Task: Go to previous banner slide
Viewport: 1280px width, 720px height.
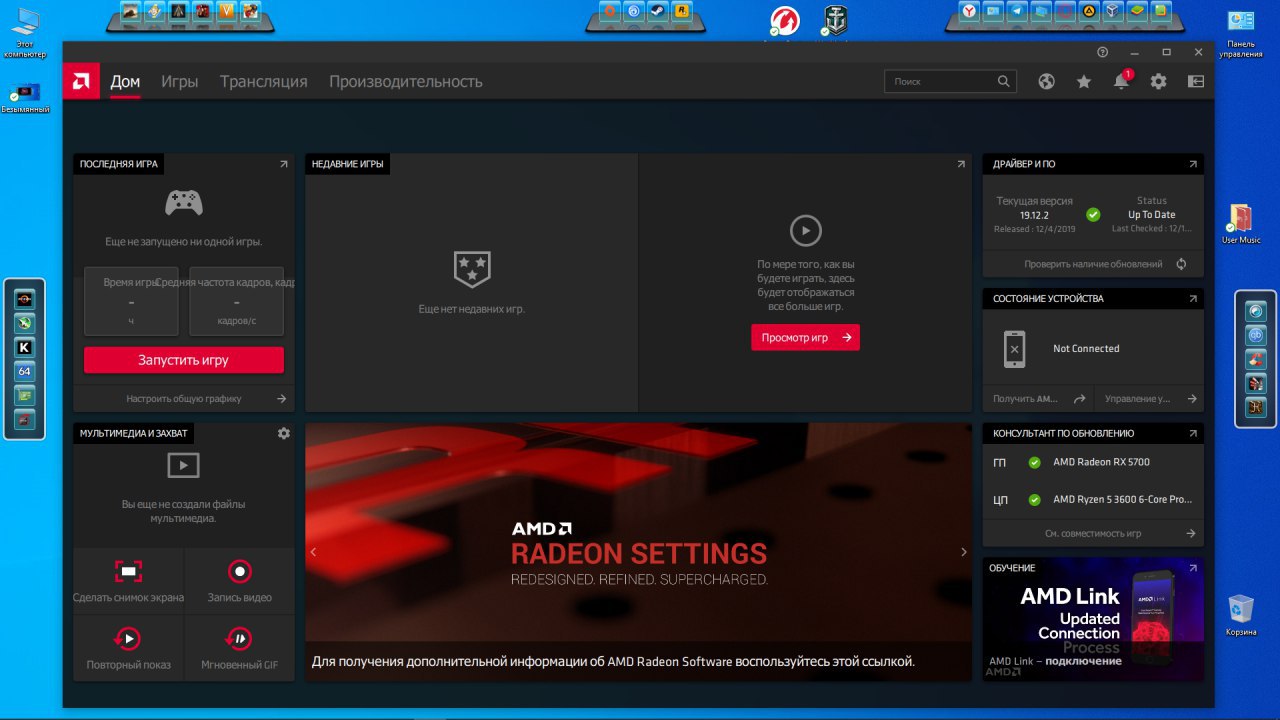Action: click(313, 552)
